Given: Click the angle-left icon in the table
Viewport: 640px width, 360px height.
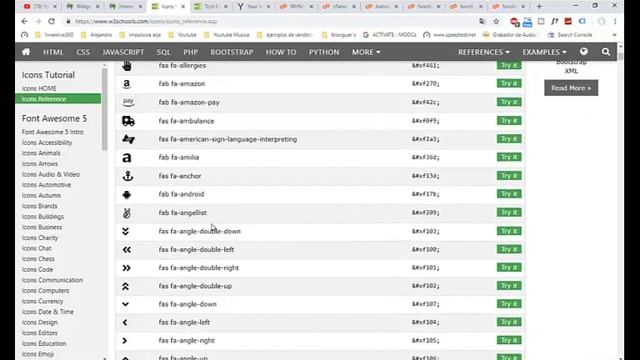Looking at the screenshot, I should pos(125,322).
